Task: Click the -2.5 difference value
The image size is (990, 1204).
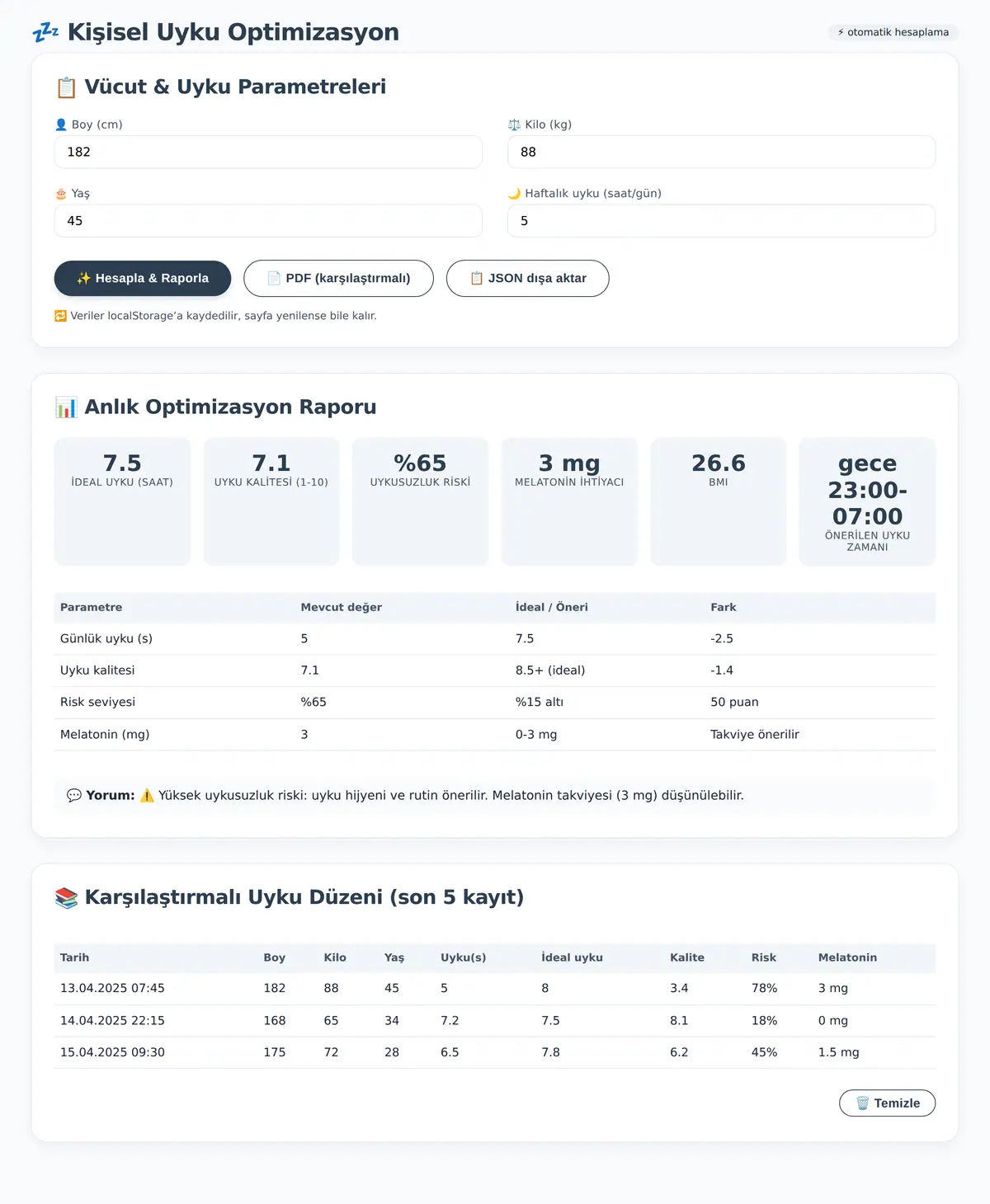Action: tap(722, 639)
